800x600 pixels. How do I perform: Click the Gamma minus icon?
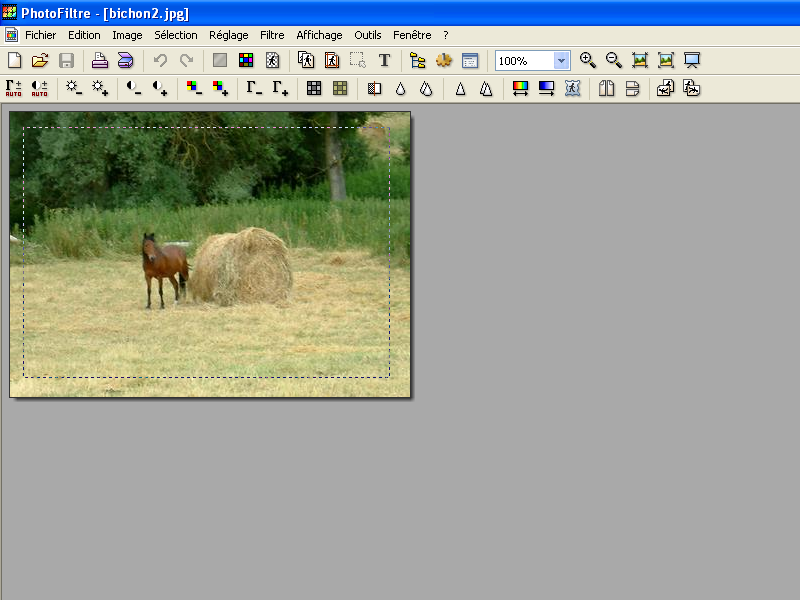(x=254, y=88)
